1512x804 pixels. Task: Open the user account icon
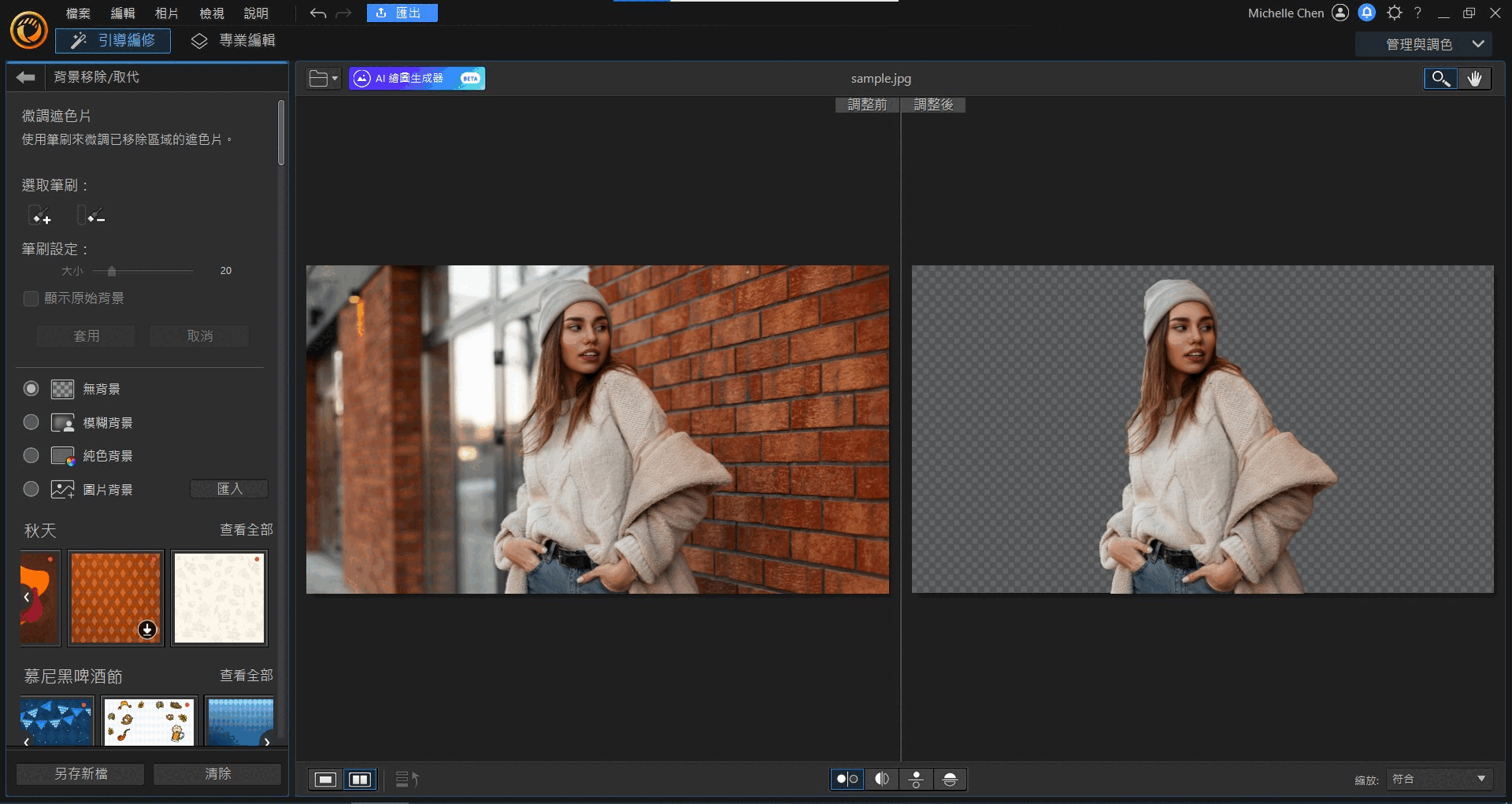click(x=1340, y=13)
